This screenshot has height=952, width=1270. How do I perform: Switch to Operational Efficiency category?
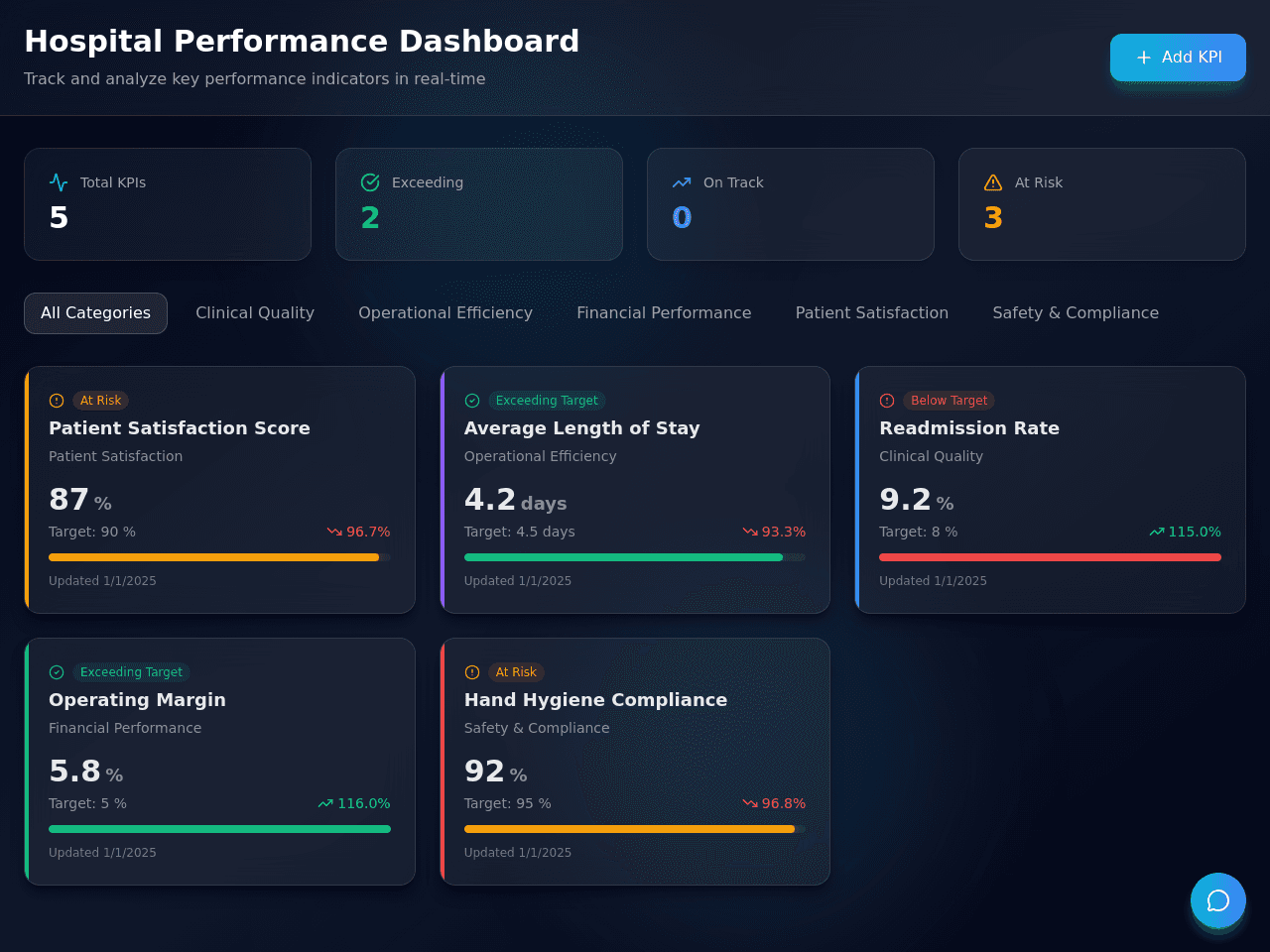pyautogui.click(x=445, y=313)
